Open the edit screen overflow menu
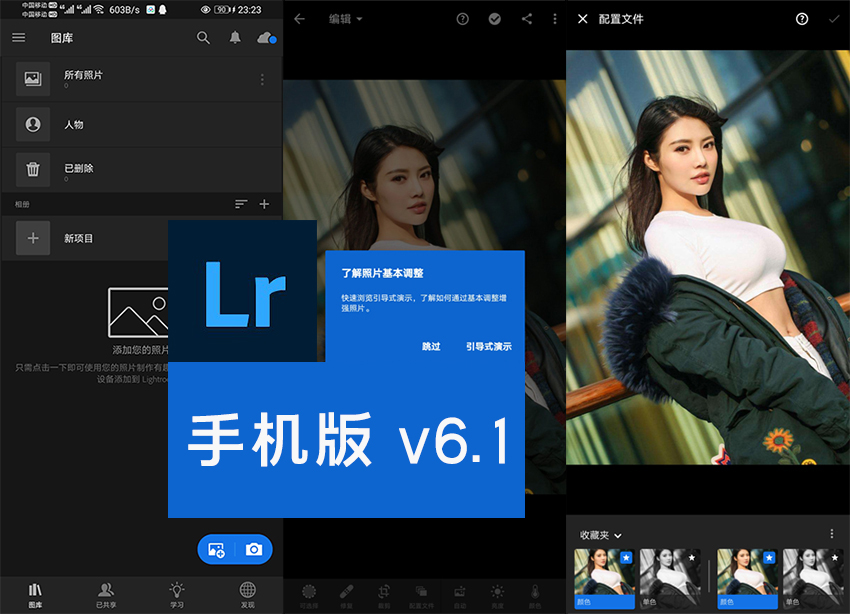Viewport: 850px width, 614px height. [555, 19]
